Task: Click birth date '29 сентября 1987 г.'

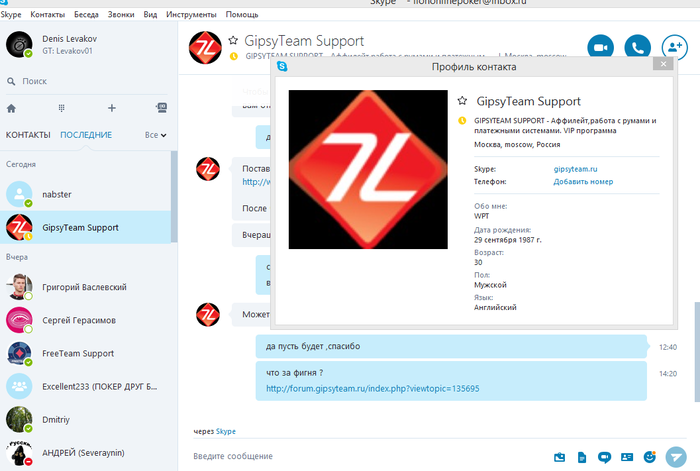Action: pos(508,240)
